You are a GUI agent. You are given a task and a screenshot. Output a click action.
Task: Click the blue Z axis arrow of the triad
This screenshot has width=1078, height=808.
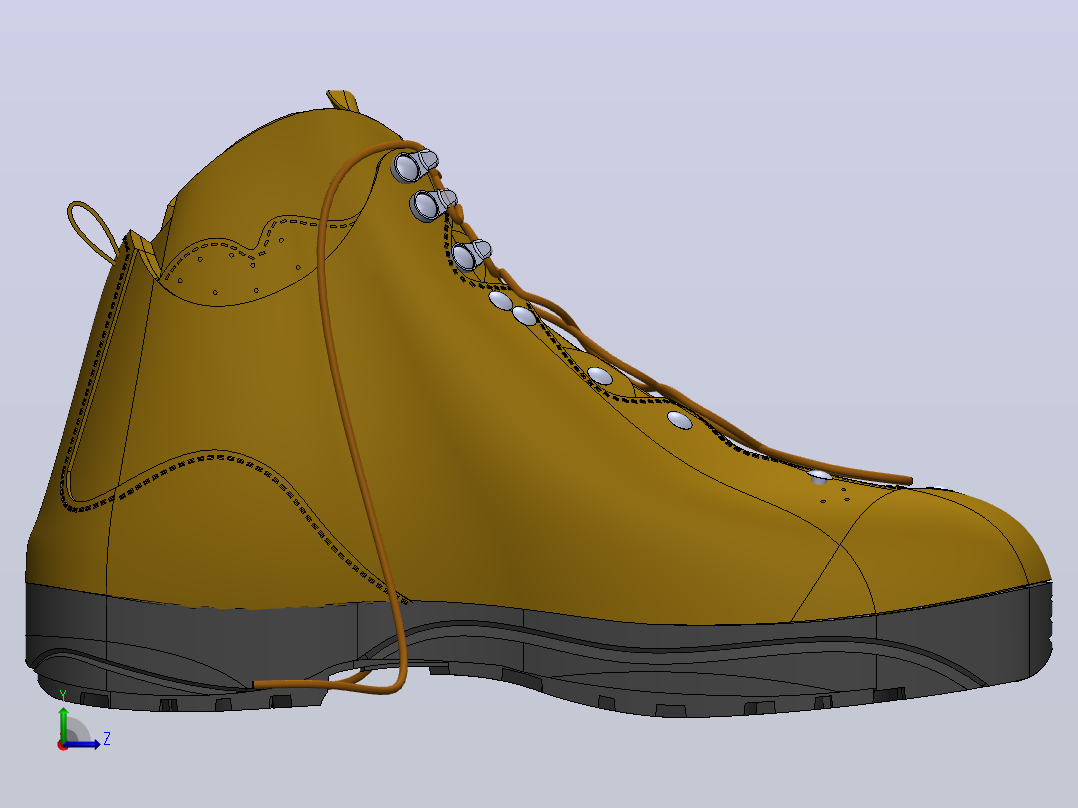tap(84, 743)
